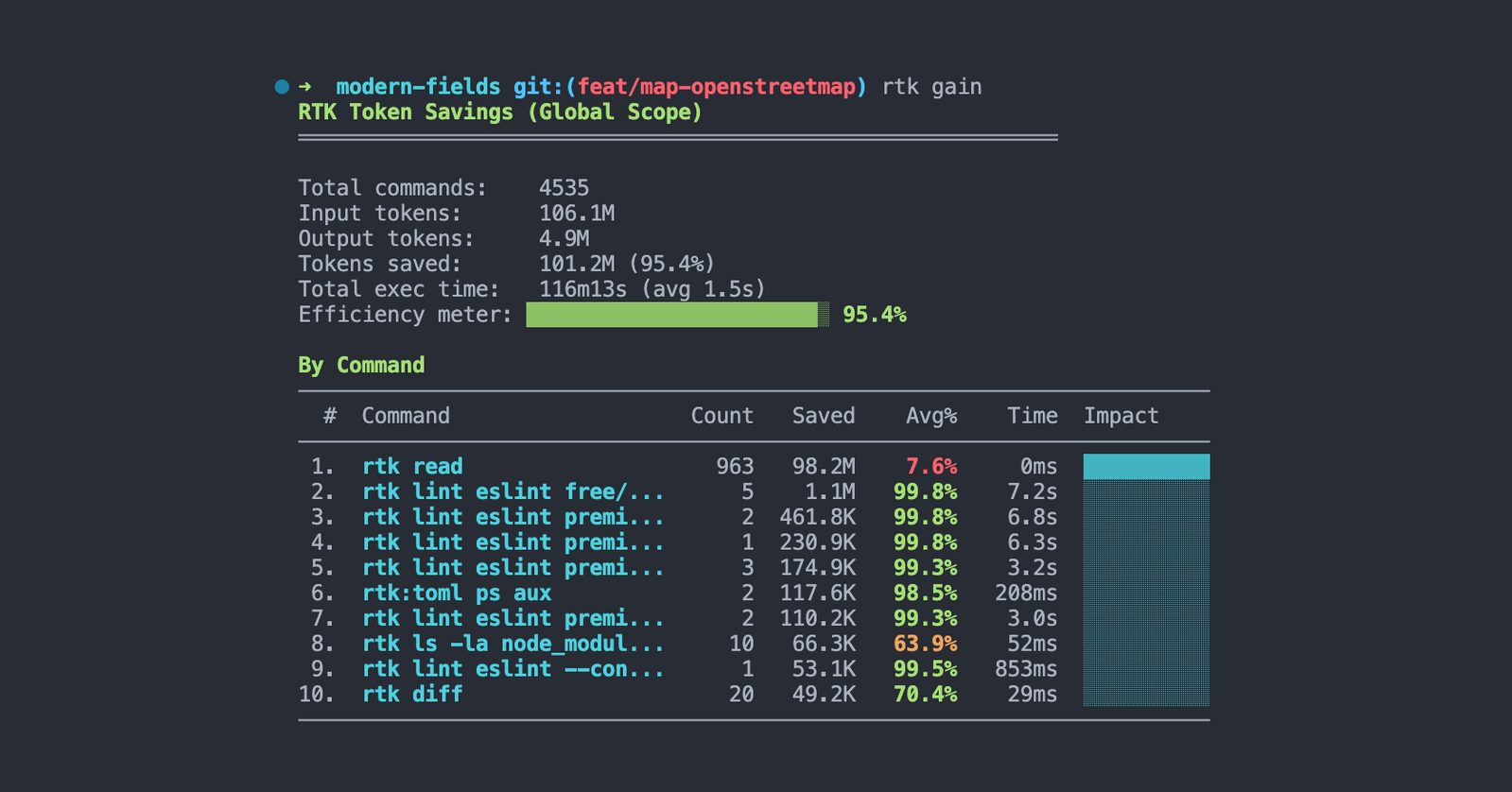Click the Impact column header
This screenshot has height=792, width=1512.
(x=1121, y=416)
